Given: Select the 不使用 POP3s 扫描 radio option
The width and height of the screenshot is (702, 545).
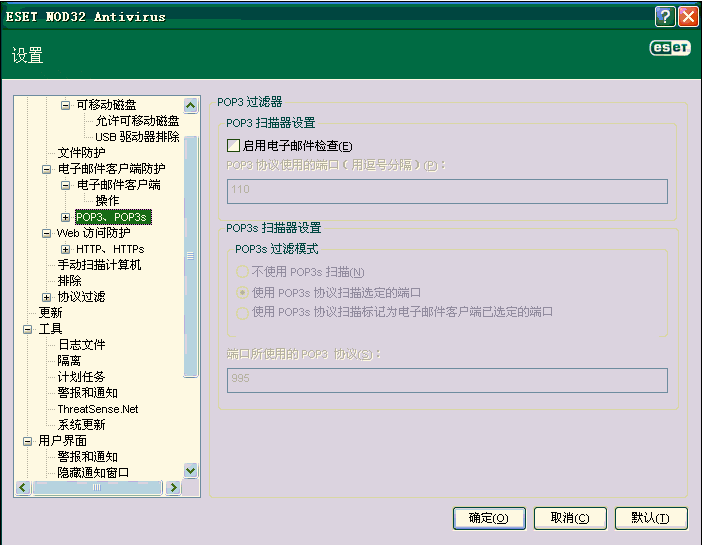Looking at the screenshot, I should [x=241, y=272].
